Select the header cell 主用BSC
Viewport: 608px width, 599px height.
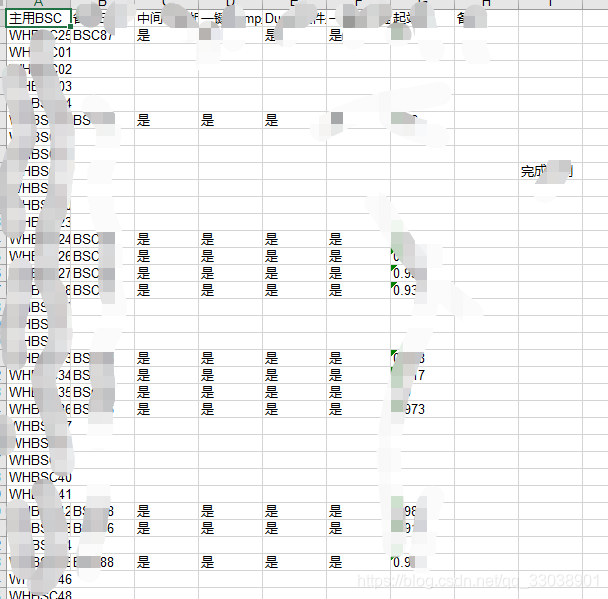coord(38,18)
